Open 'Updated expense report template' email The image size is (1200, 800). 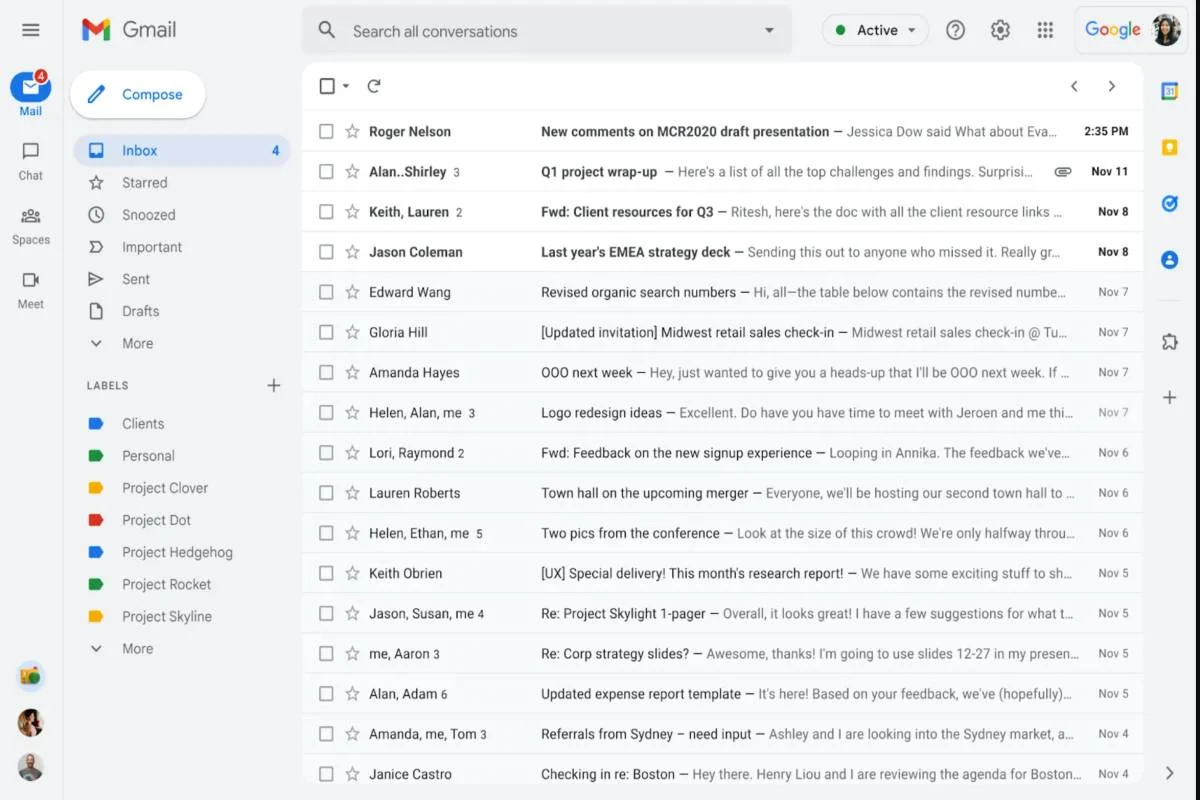click(722, 694)
